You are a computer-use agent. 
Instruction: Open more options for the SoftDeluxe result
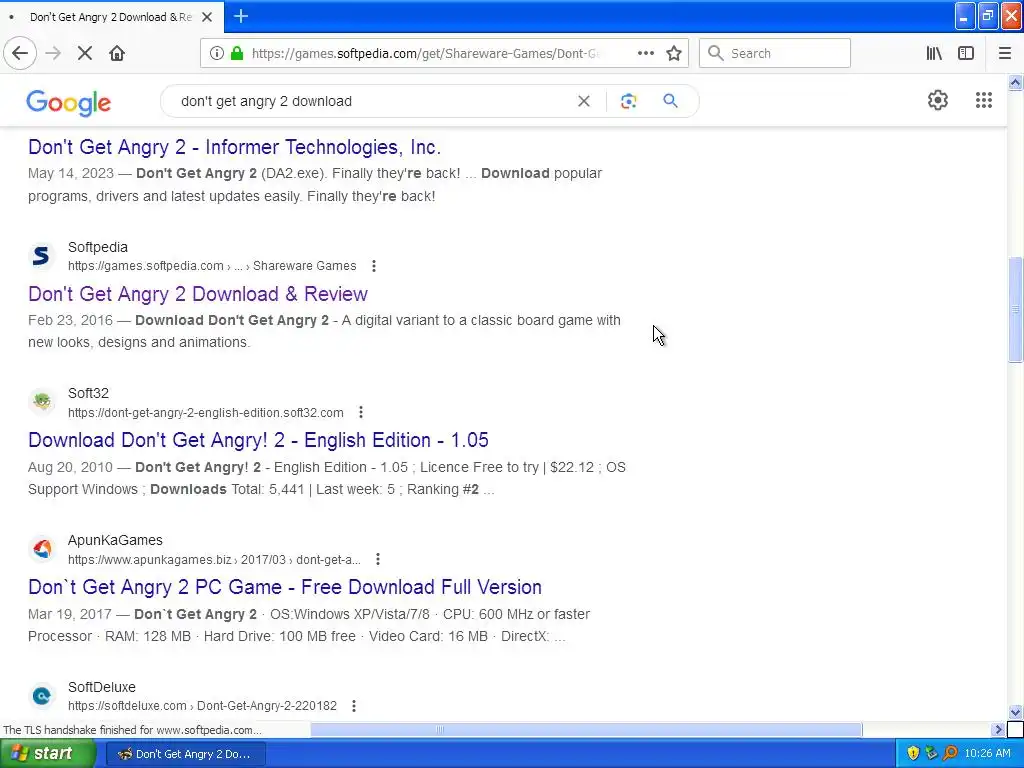click(353, 706)
